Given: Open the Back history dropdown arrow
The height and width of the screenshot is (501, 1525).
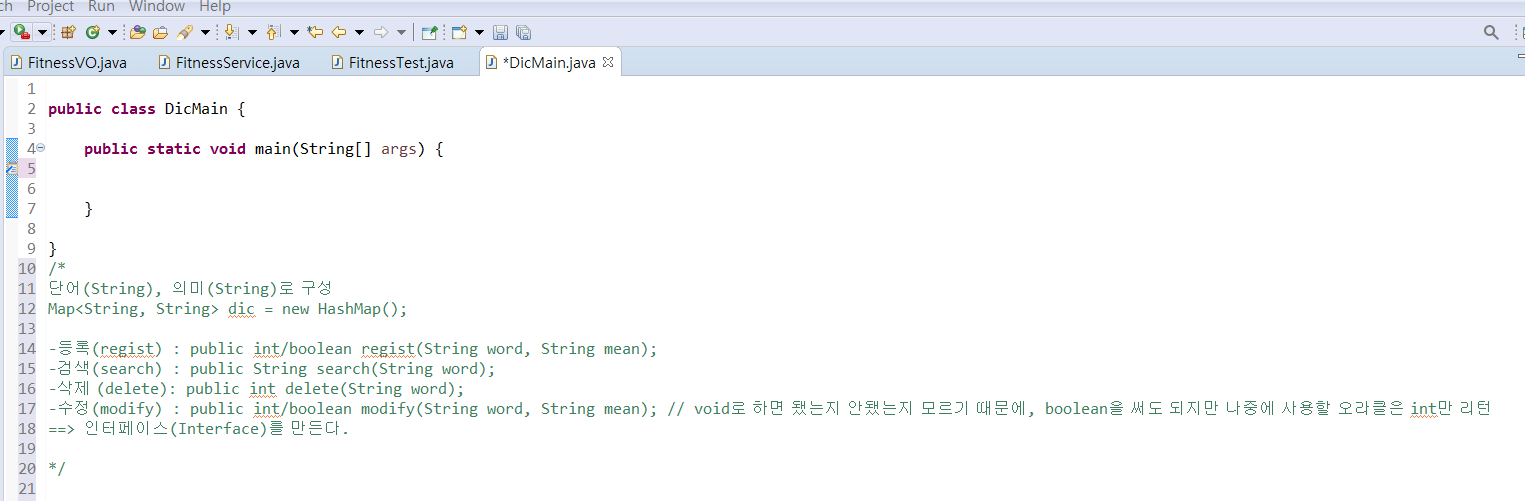Looking at the screenshot, I should pos(359,32).
